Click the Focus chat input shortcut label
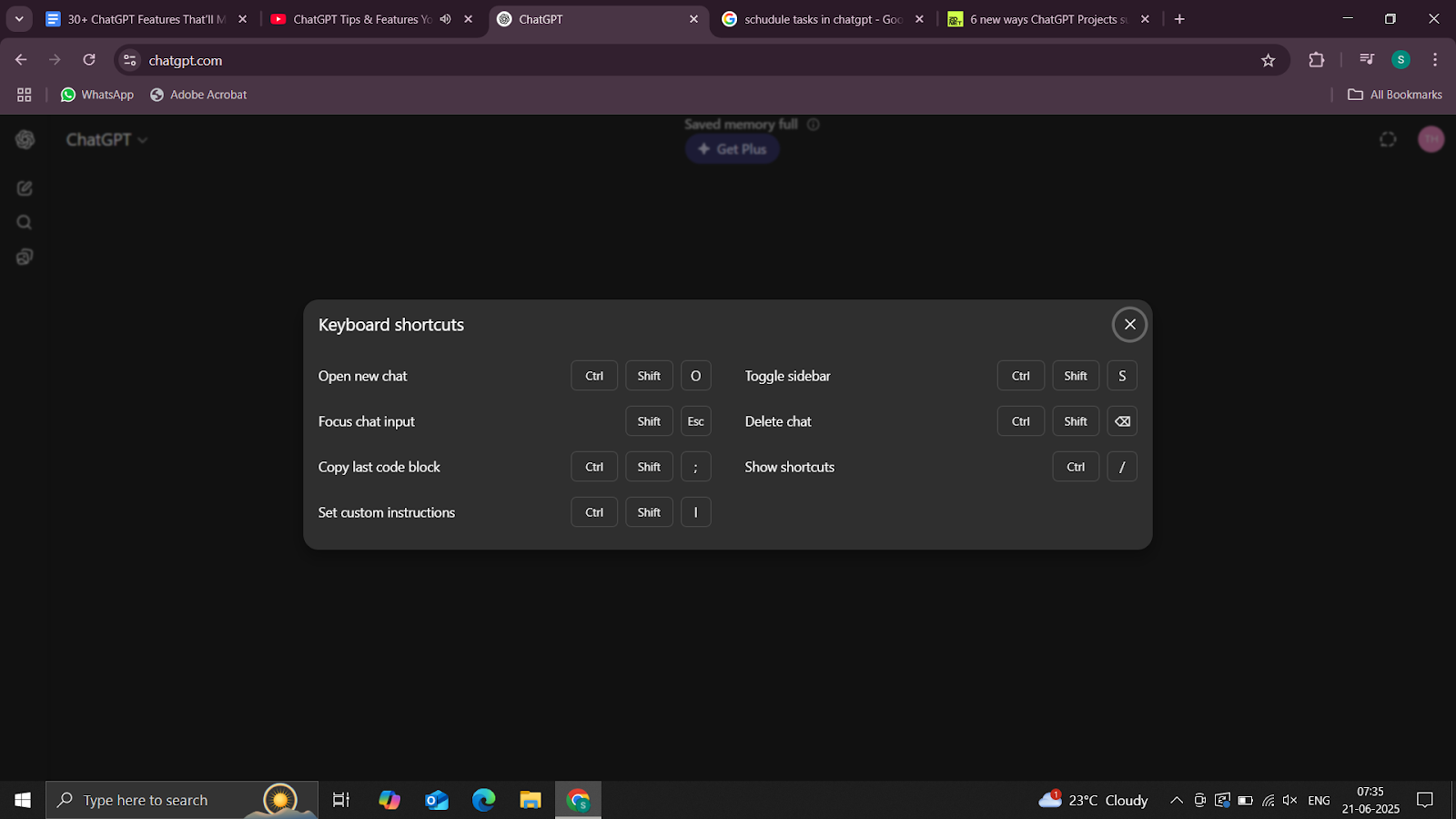 coord(366,421)
